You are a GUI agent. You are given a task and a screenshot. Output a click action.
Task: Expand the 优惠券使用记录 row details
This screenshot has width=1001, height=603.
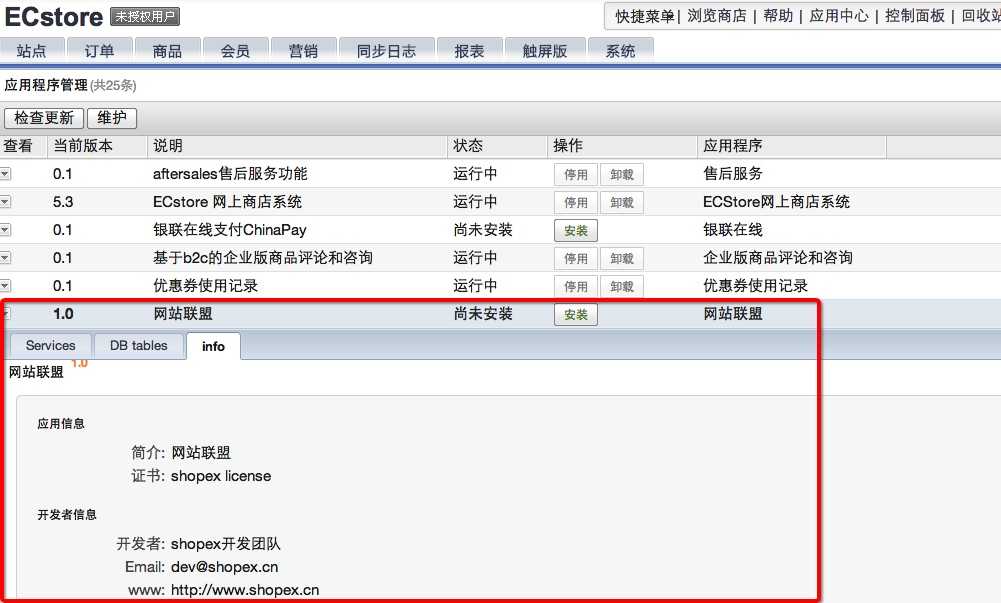(5, 286)
